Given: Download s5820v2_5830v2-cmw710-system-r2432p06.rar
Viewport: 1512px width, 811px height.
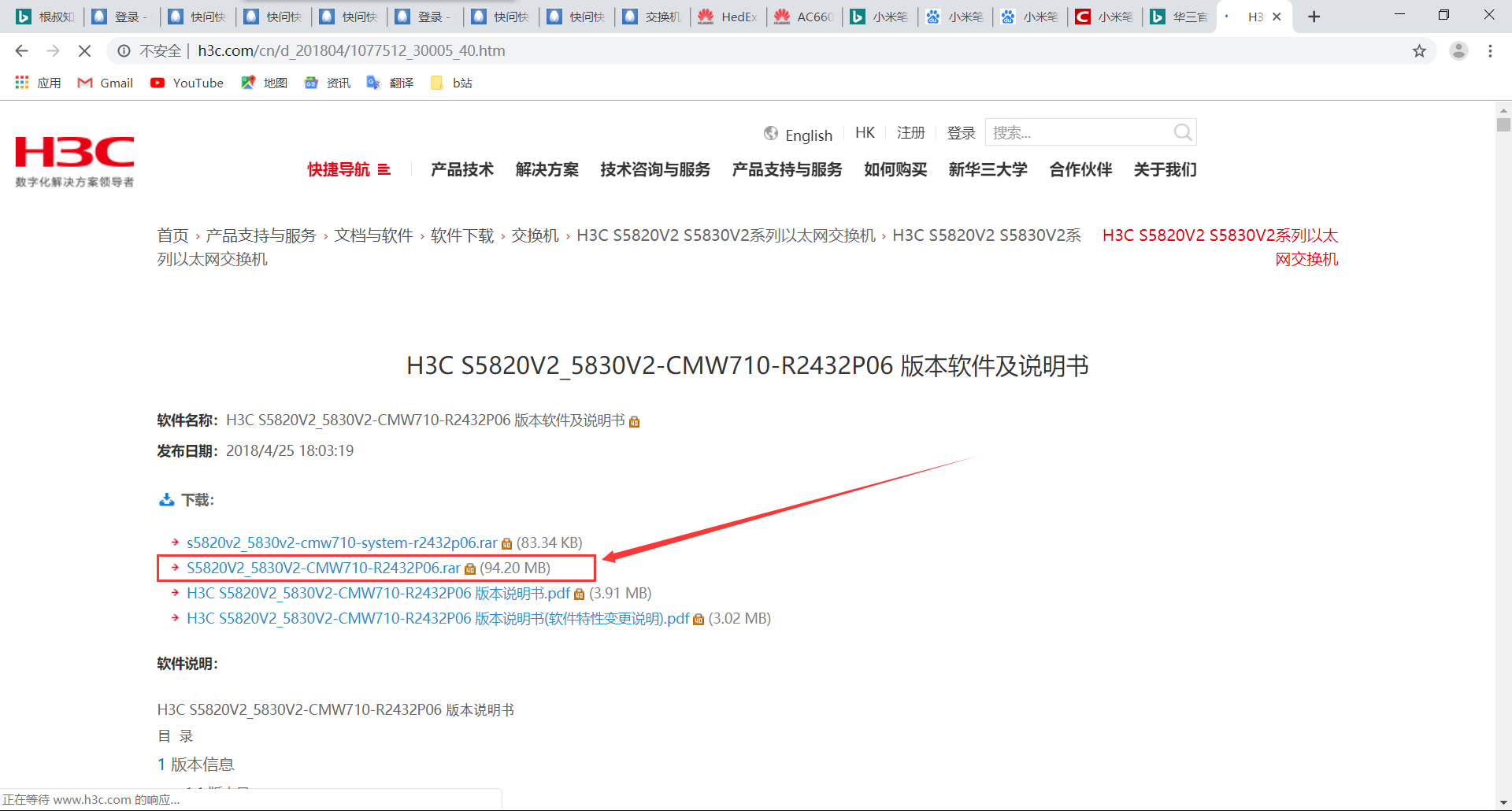Looking at the screenshot, I should click(x=342, y=543).
